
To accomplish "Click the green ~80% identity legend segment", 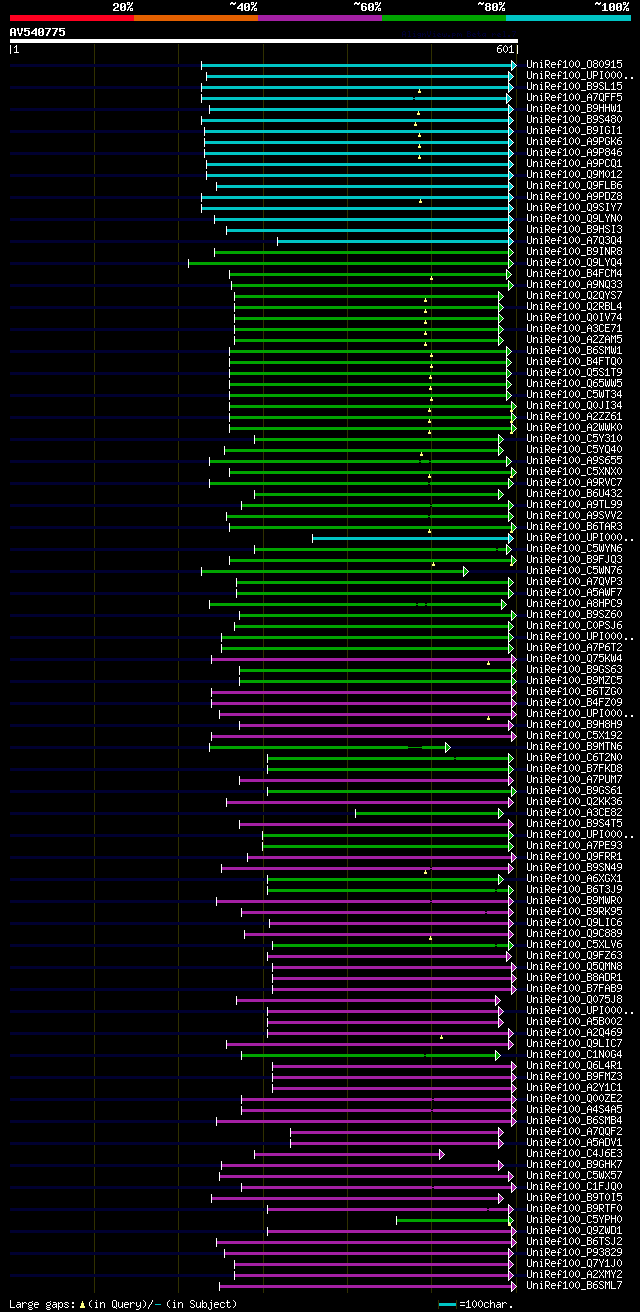I will pos(444,17).
